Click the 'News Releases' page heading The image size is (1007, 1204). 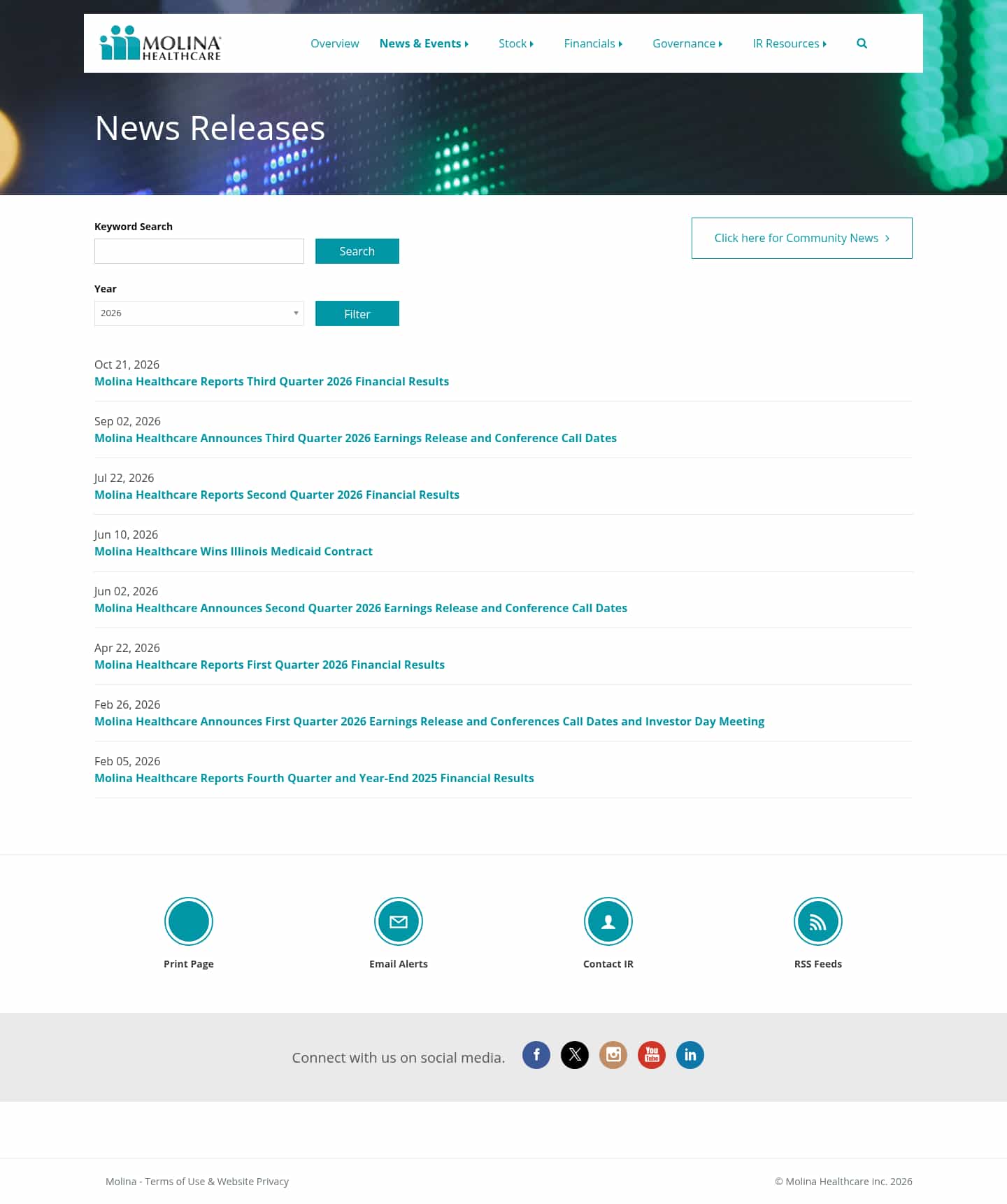pyautogui.click(x=210, y=128)
